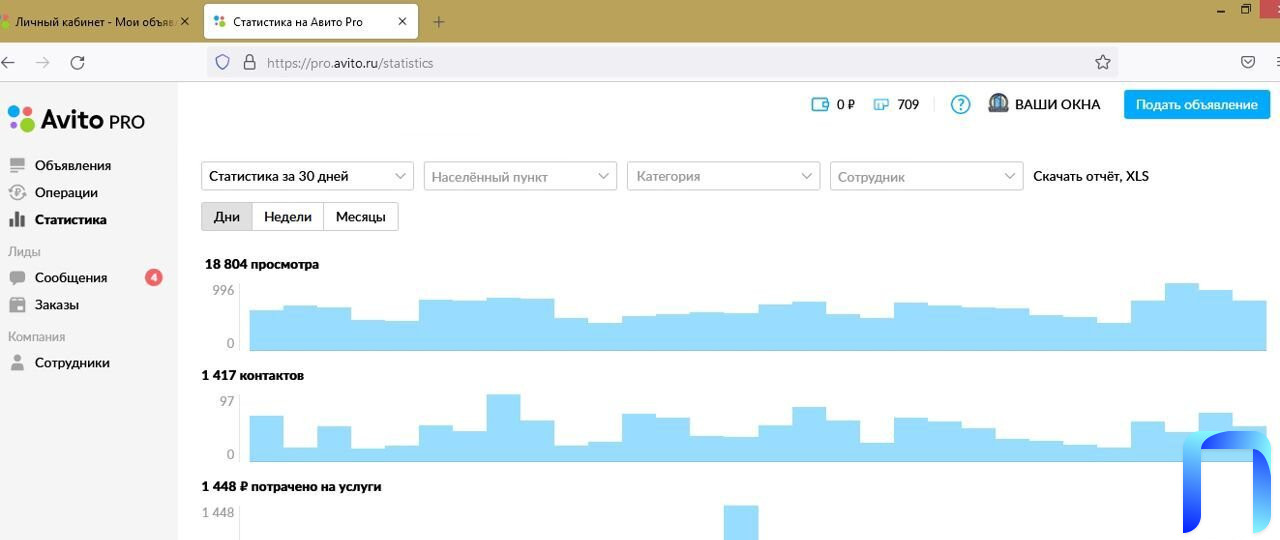Click the Заказы box icon
Viewport: 1280px width, 540px height.
[x=17, y=305]
